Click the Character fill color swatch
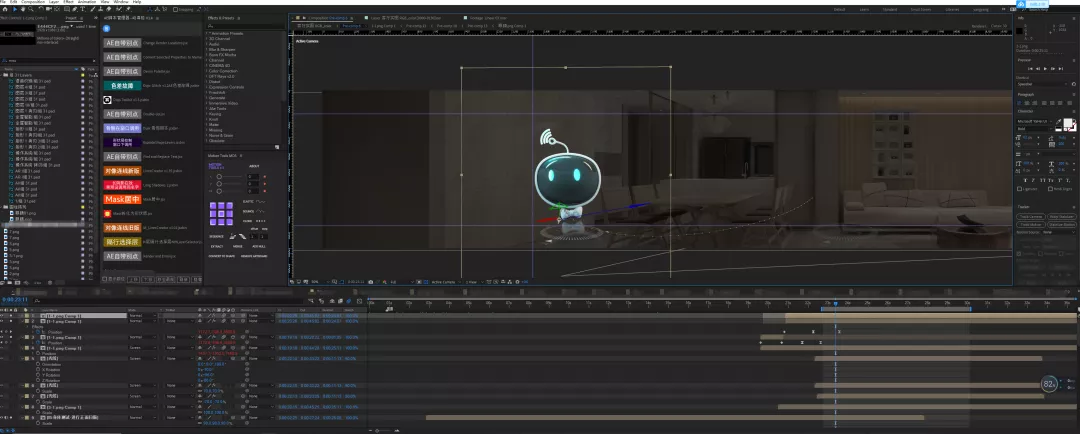The height and width of the screenshot is (434, 1080). pyautogui.click(x=1068, y=123)
